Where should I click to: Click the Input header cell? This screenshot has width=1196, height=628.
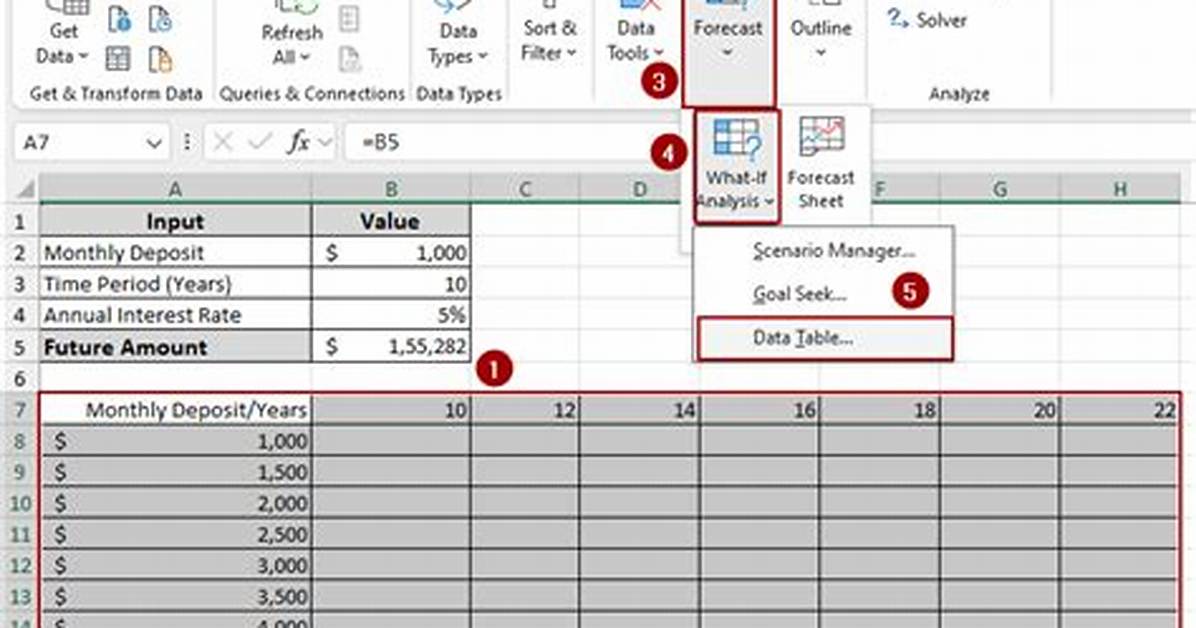pos(175,221)
